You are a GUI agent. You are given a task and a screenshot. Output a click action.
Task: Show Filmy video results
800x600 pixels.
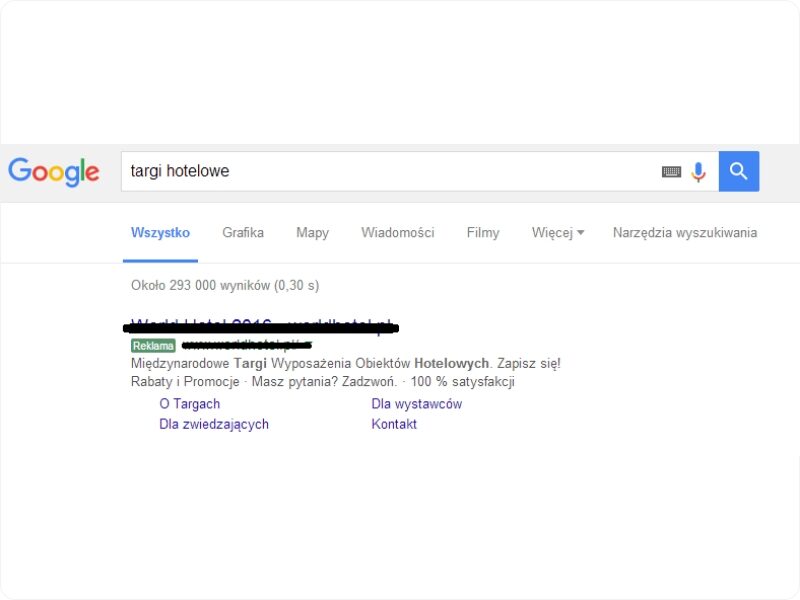click(482, 233)
